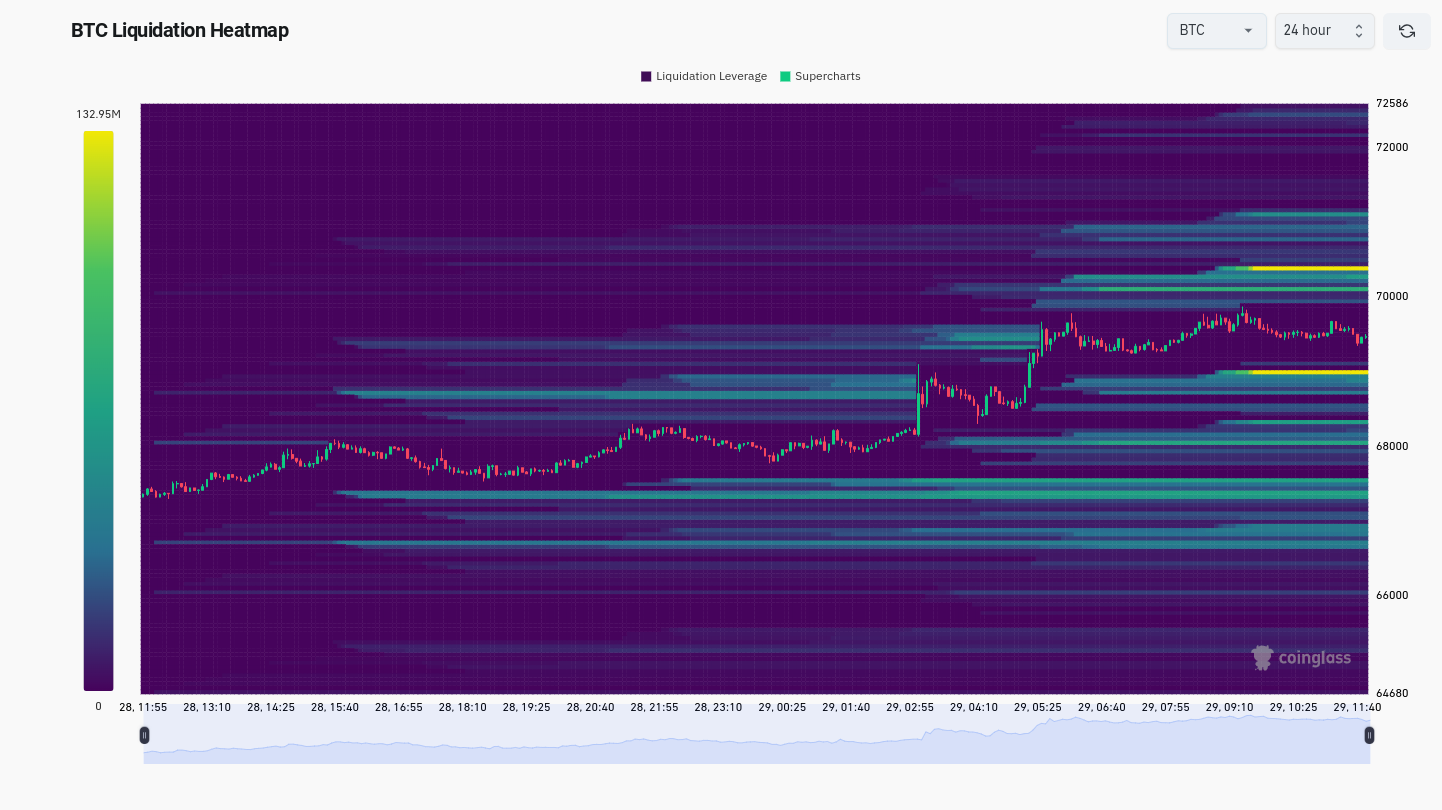Toggle the Liquidation Leverage series label
This screenshot has height=810, width=1442.
[x=711, y=77]
